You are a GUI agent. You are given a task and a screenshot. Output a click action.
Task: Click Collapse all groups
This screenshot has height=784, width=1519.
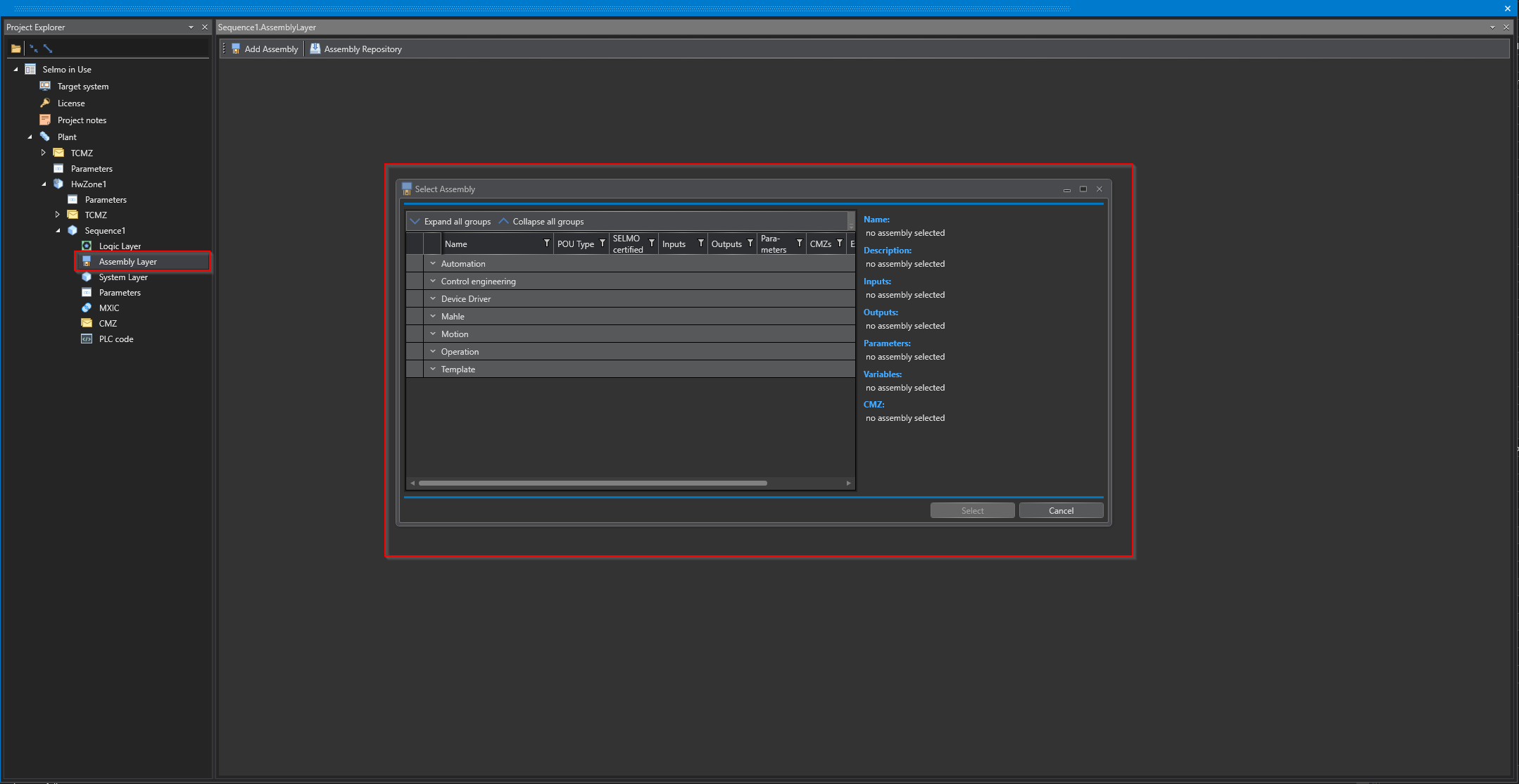pyautogui.click(x=541, y=221)
